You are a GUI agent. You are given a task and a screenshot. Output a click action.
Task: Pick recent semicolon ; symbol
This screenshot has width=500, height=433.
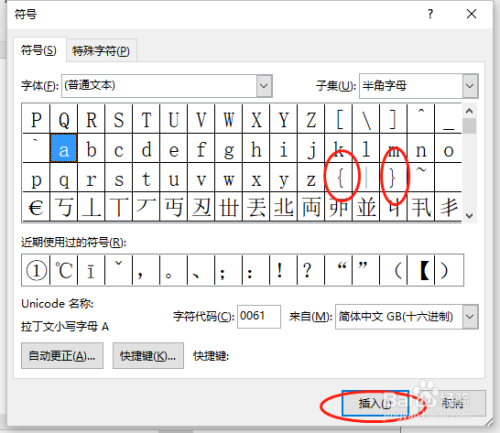229,270
